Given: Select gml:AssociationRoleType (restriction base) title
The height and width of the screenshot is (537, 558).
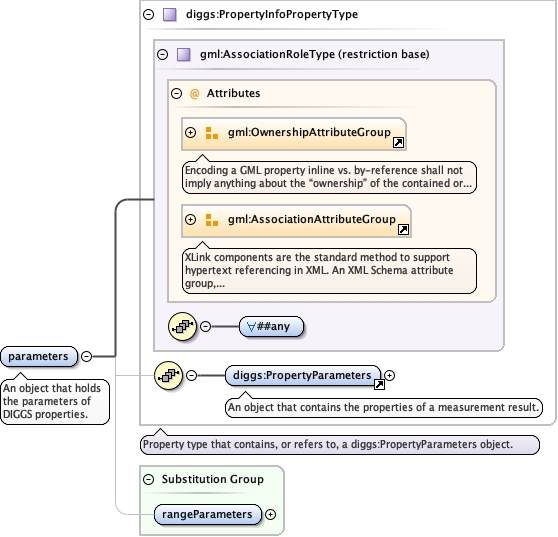Looking at the screenshot, I should tap(315, 54).
